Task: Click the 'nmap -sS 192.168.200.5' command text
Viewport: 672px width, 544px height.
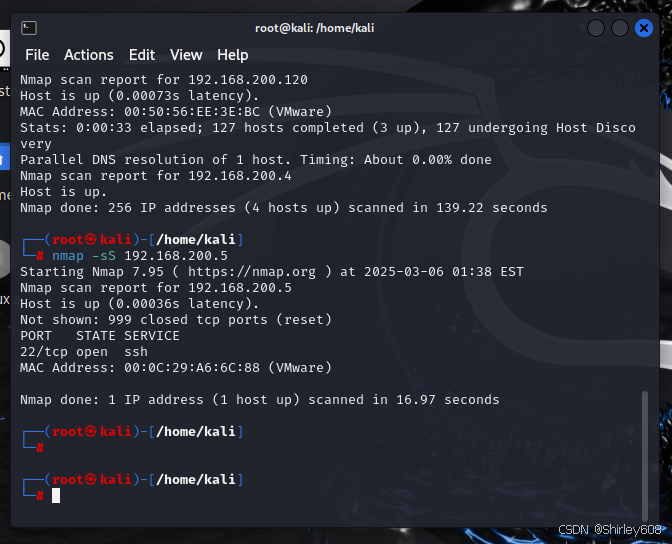Action: (140, 256)
